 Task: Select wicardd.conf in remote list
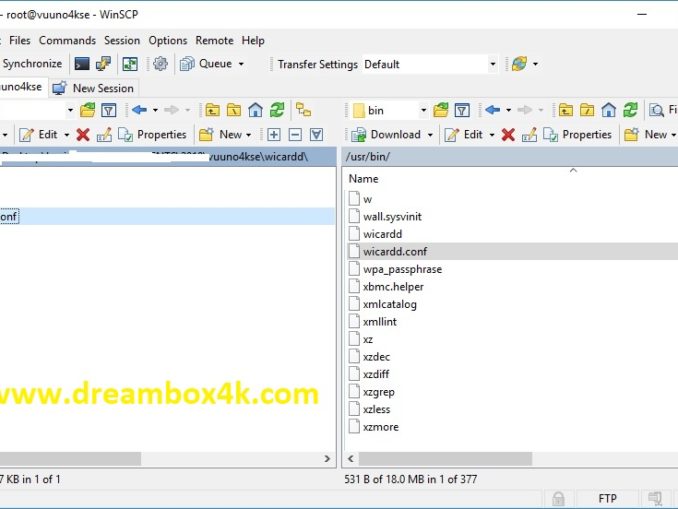click(x=395, y=251)
